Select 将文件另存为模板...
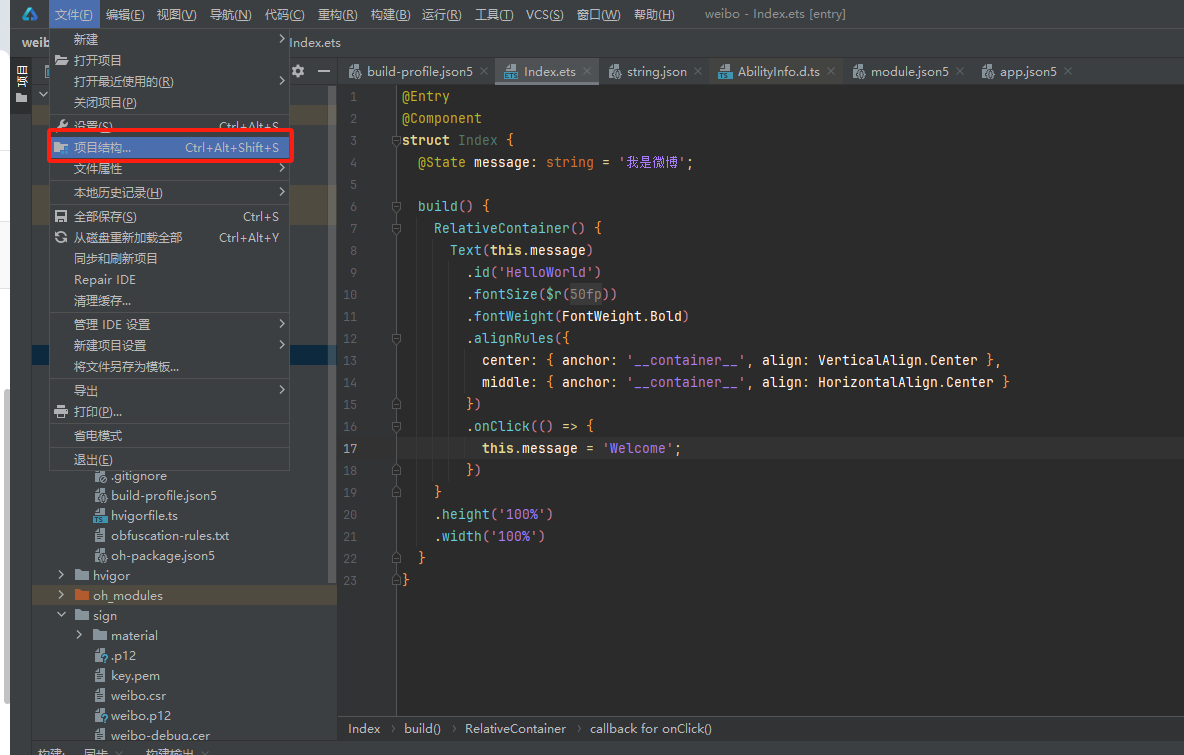Viewport: 1184px width, 755px height. [x=170, y=366]
